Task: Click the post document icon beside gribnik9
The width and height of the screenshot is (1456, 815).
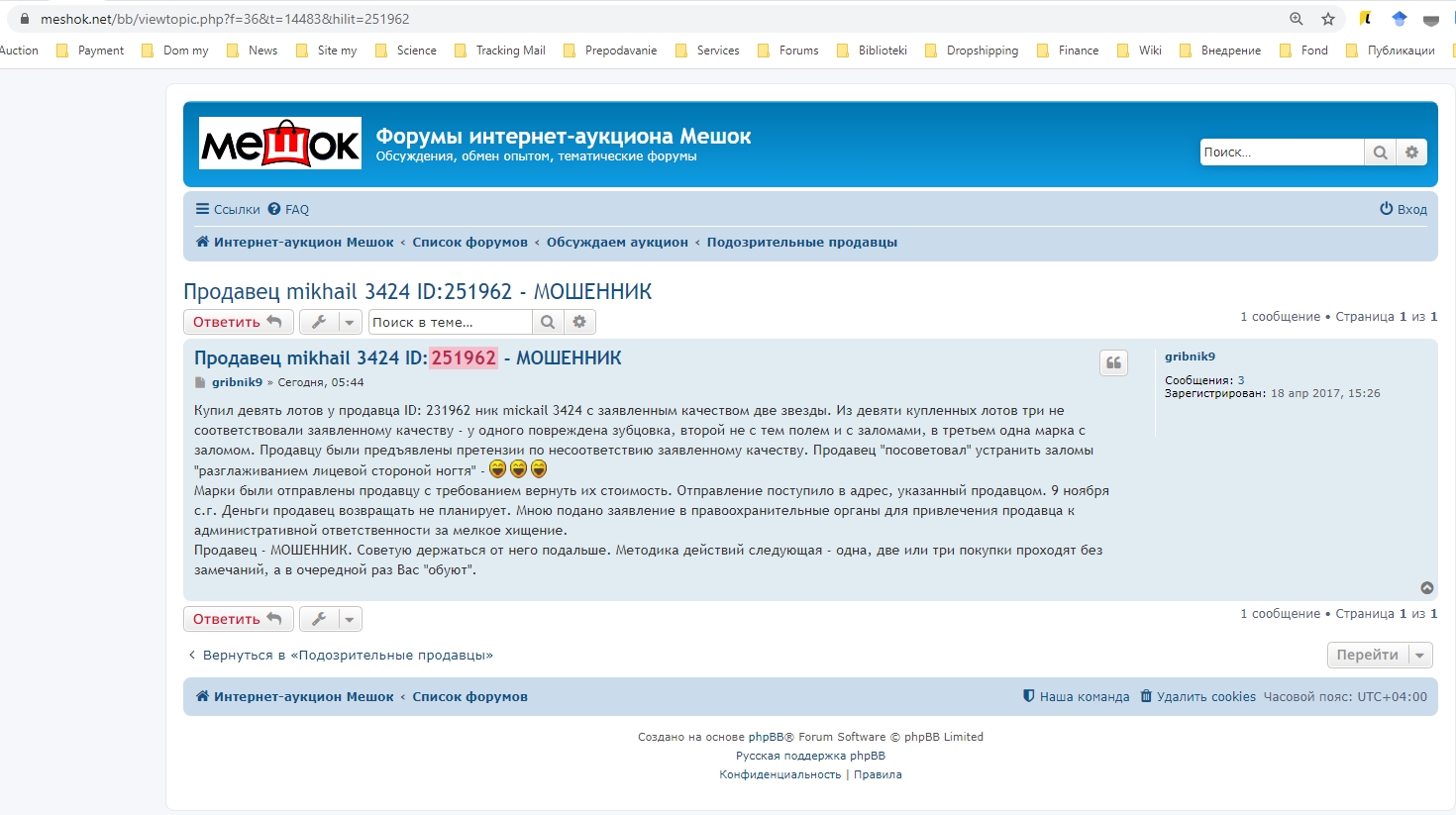Action: 200,382
